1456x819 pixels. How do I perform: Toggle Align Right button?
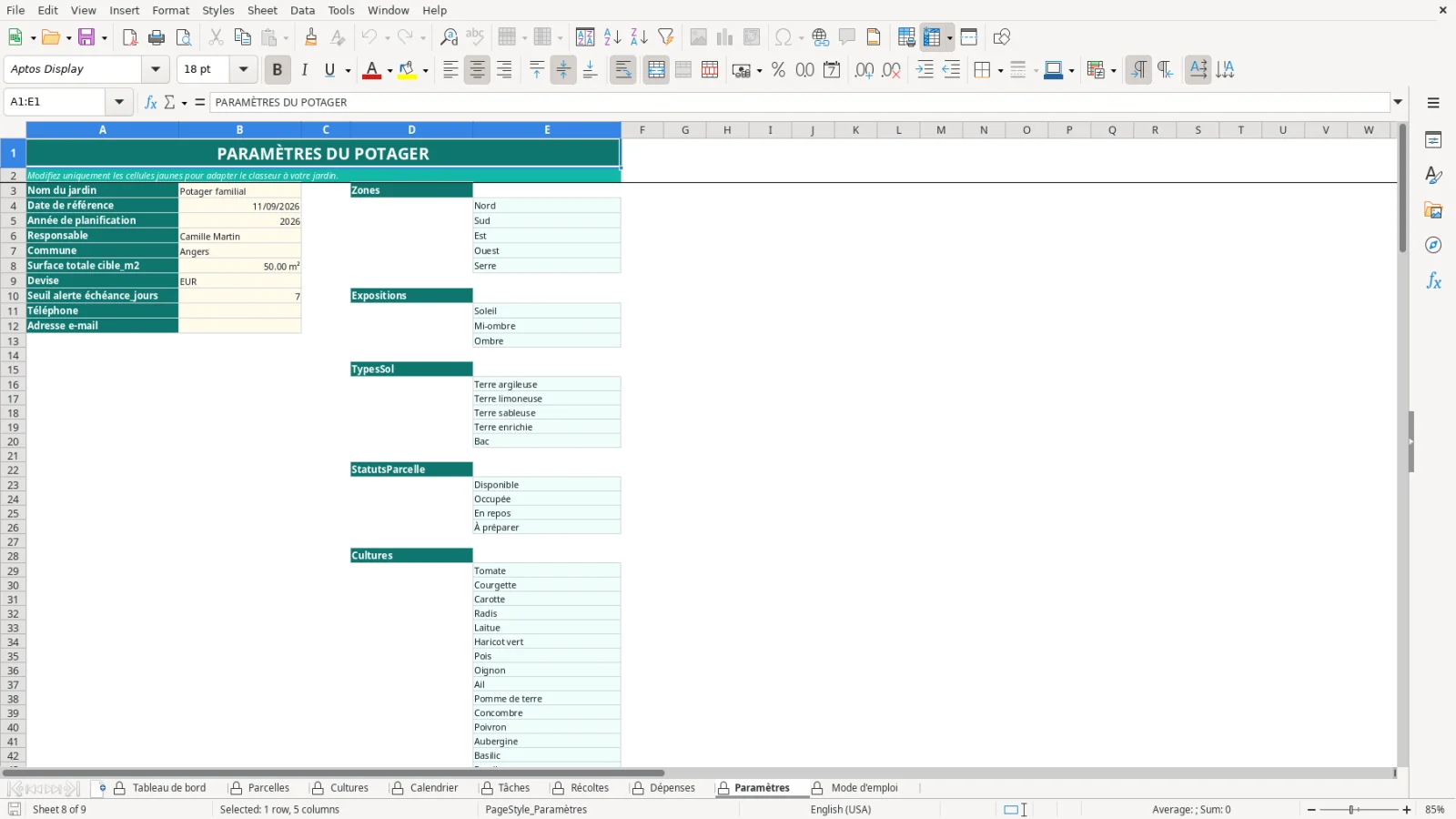[503, 70]
